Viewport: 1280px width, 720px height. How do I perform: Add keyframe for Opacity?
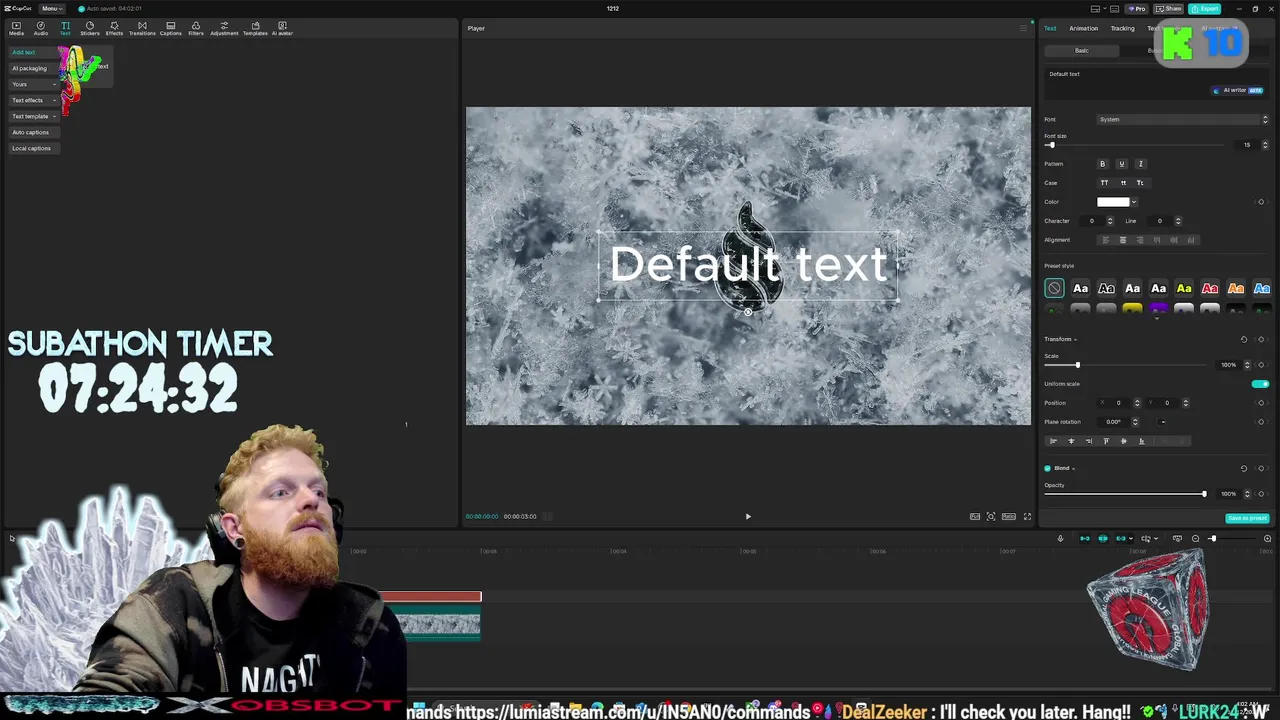pos(1261,494)
